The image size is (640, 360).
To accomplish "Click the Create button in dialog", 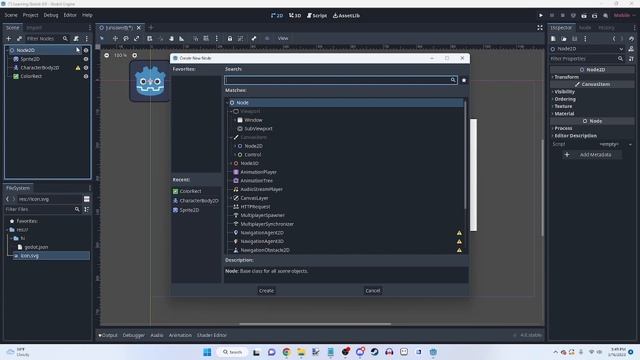I will point(267,291).
